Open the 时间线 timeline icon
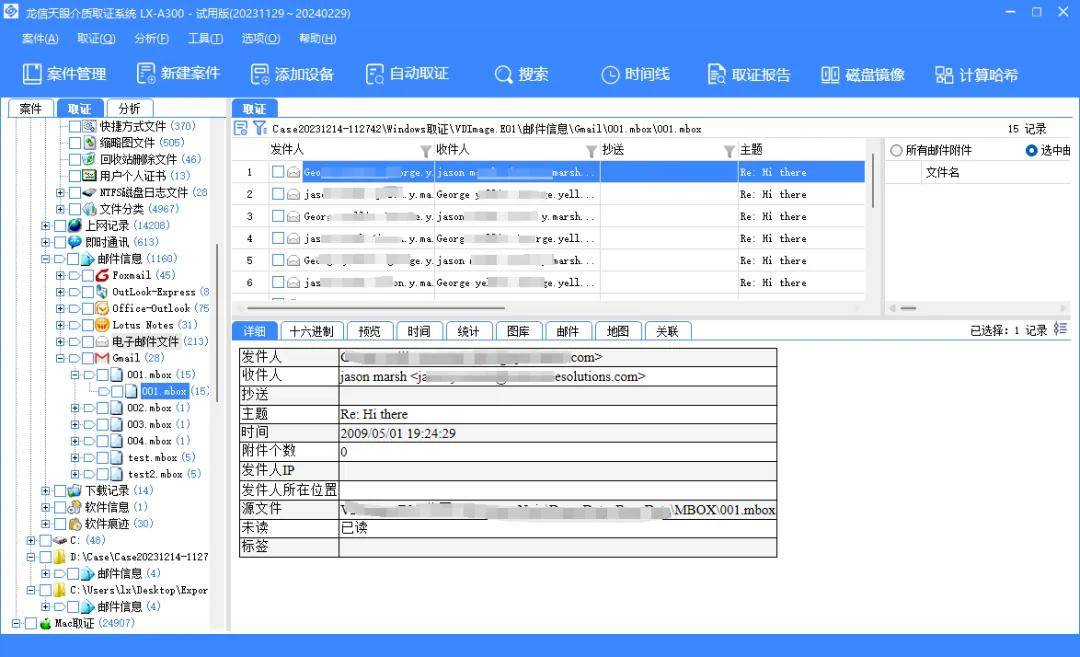Screen dimensions: 1080x657 pyautogui.click(x=610, y=74)
